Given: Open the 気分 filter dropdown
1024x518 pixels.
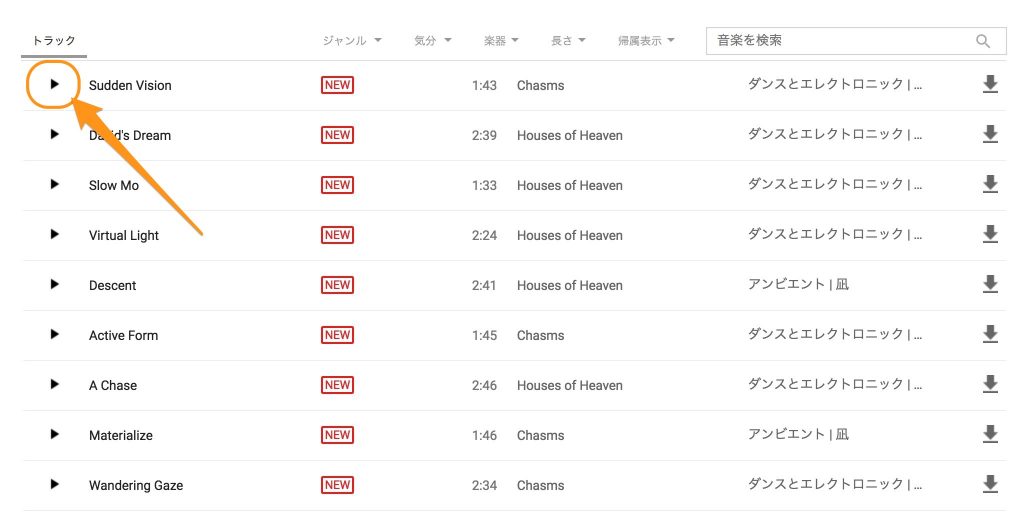Looking at the screenshot, I should (432, 41).
